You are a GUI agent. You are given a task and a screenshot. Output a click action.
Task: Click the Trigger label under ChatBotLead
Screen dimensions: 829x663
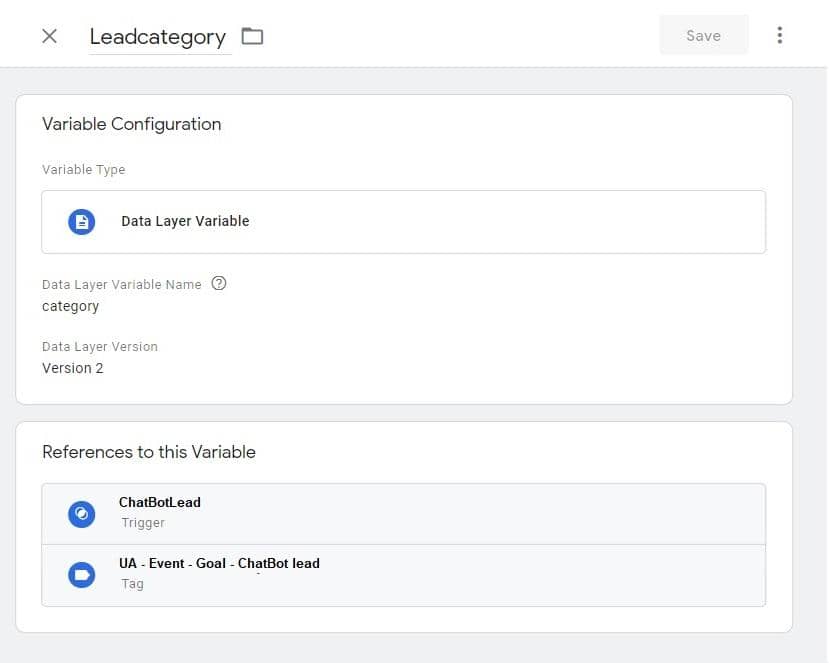(x=143, y=523)
